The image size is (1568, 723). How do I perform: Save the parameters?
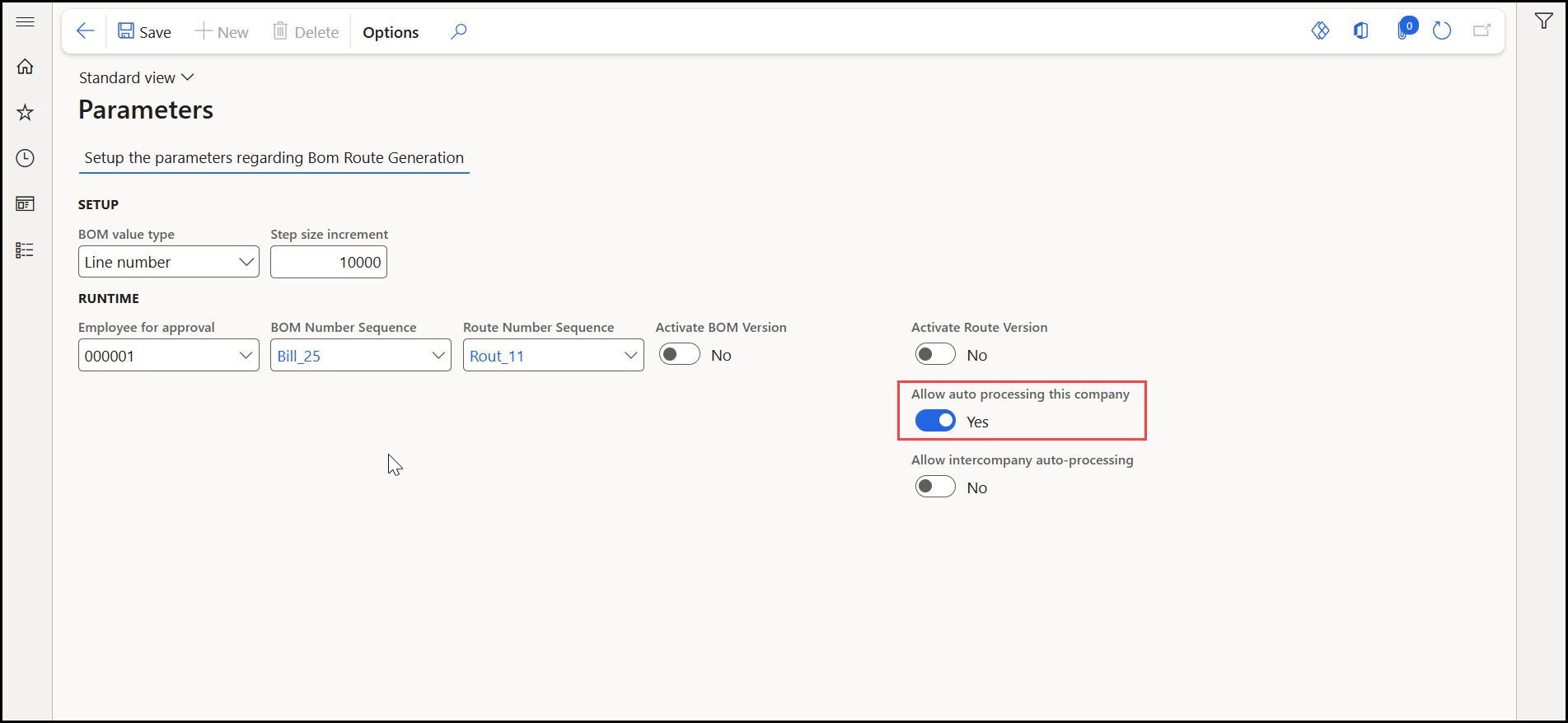pyautogui.click(x=144, y=31)
